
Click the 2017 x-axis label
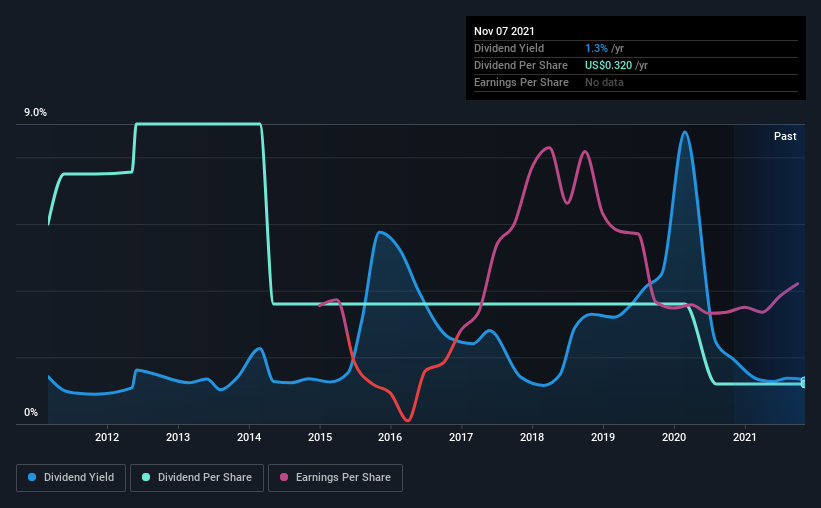pyautogui.click(x=461, y=437)
